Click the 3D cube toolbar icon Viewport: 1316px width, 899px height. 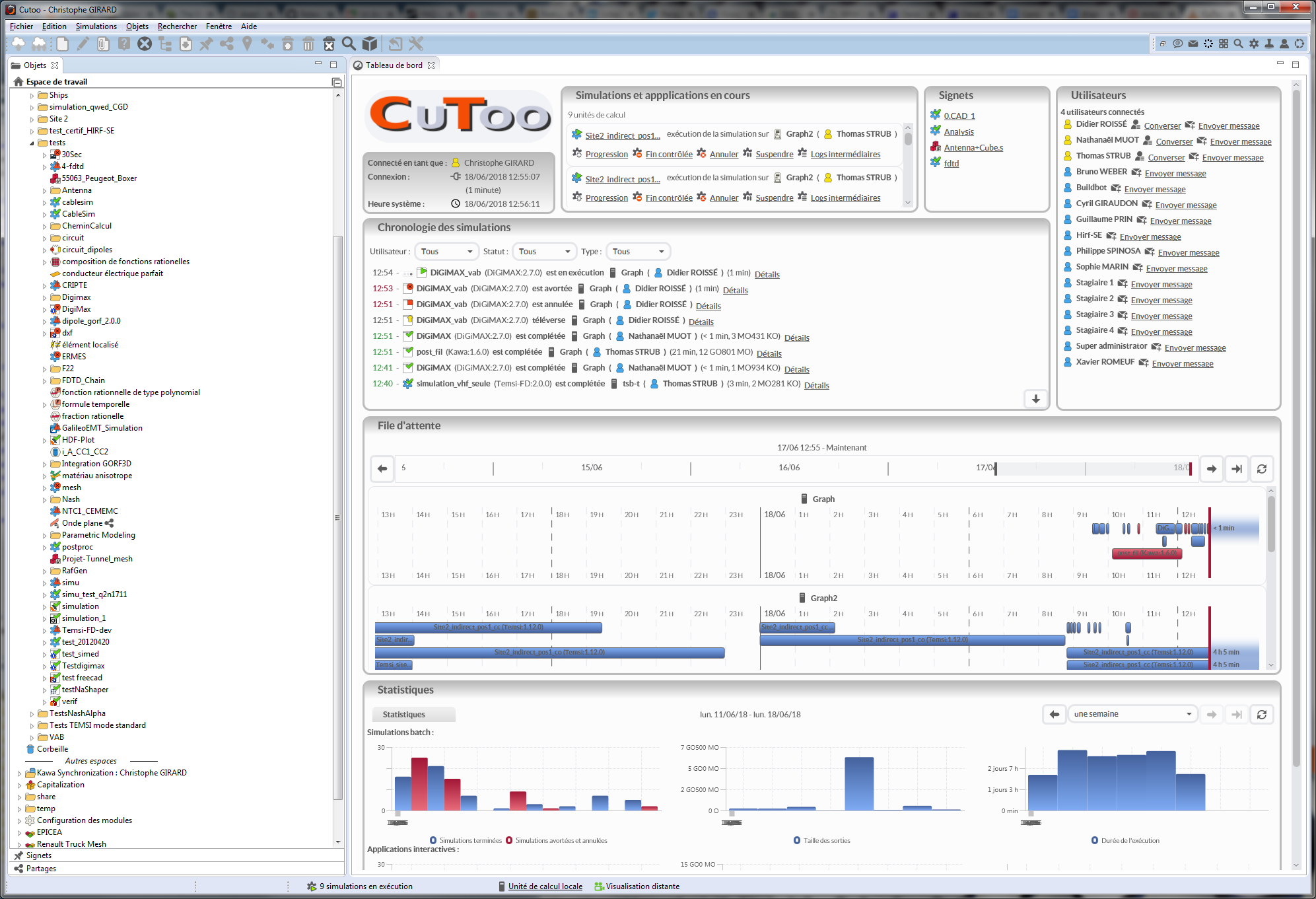(370, 44)
